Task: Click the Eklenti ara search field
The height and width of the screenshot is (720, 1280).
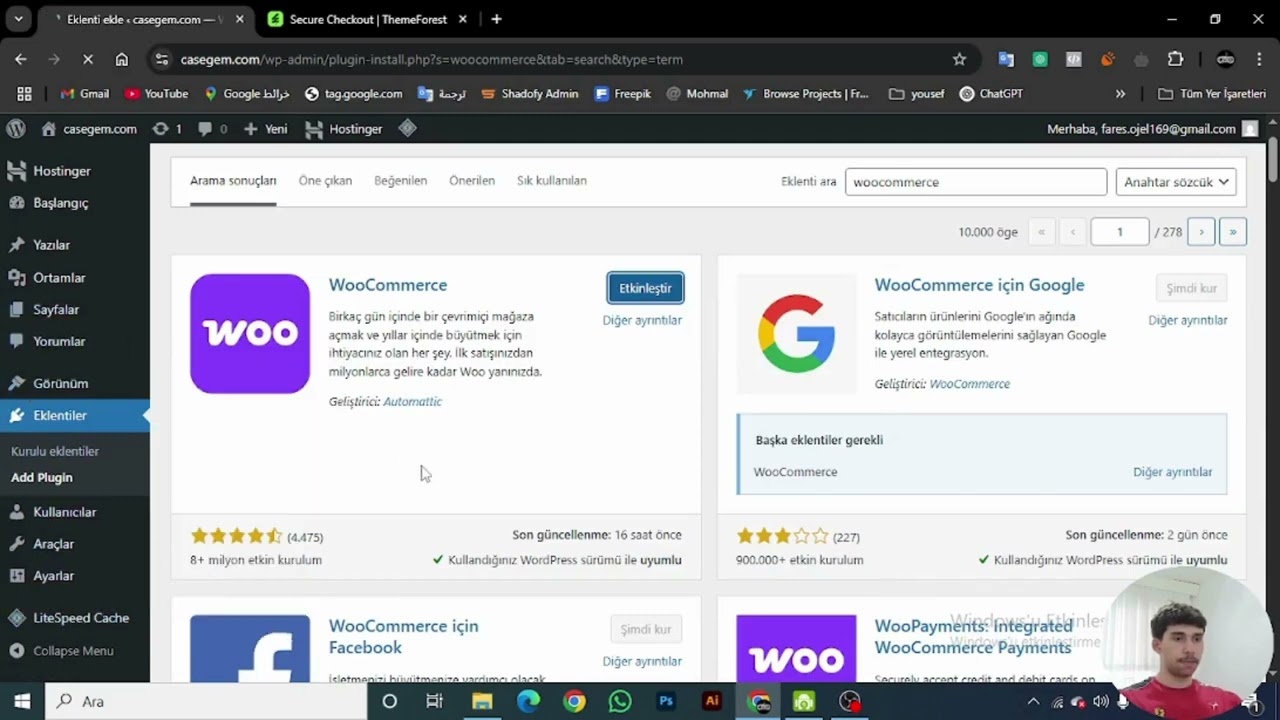Action: 976,182
